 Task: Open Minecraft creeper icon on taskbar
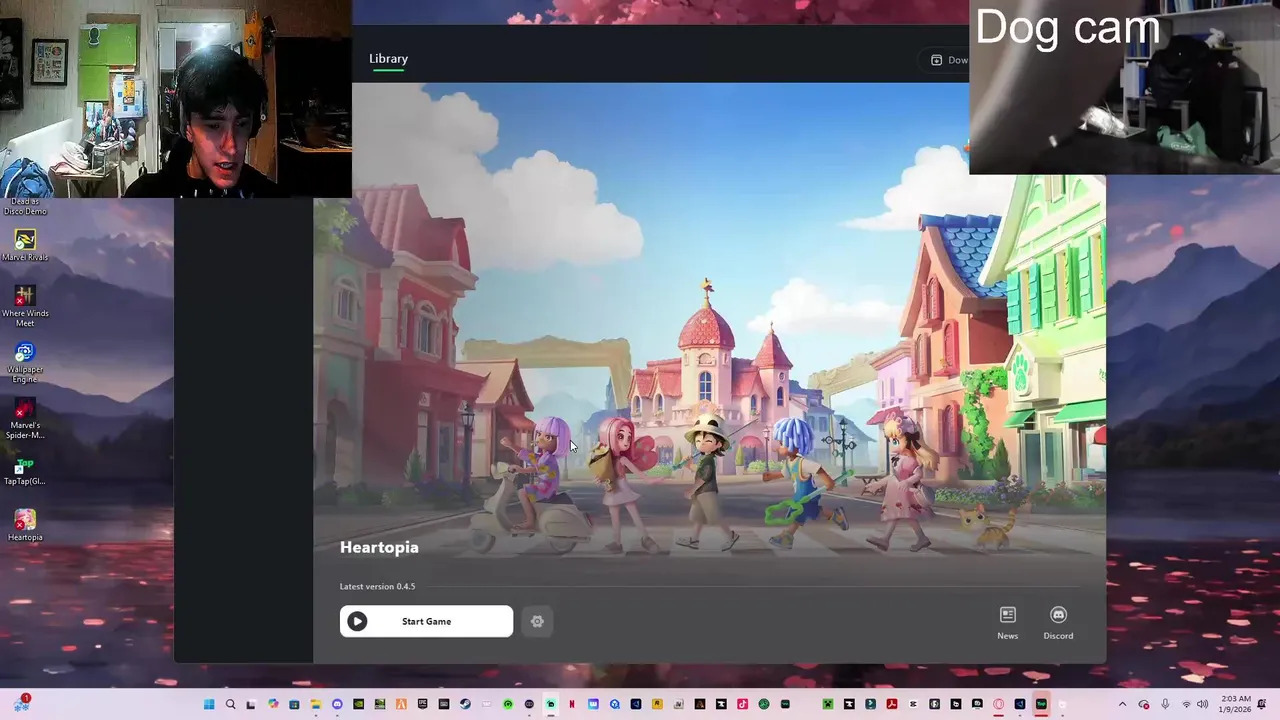coord(828,704)
